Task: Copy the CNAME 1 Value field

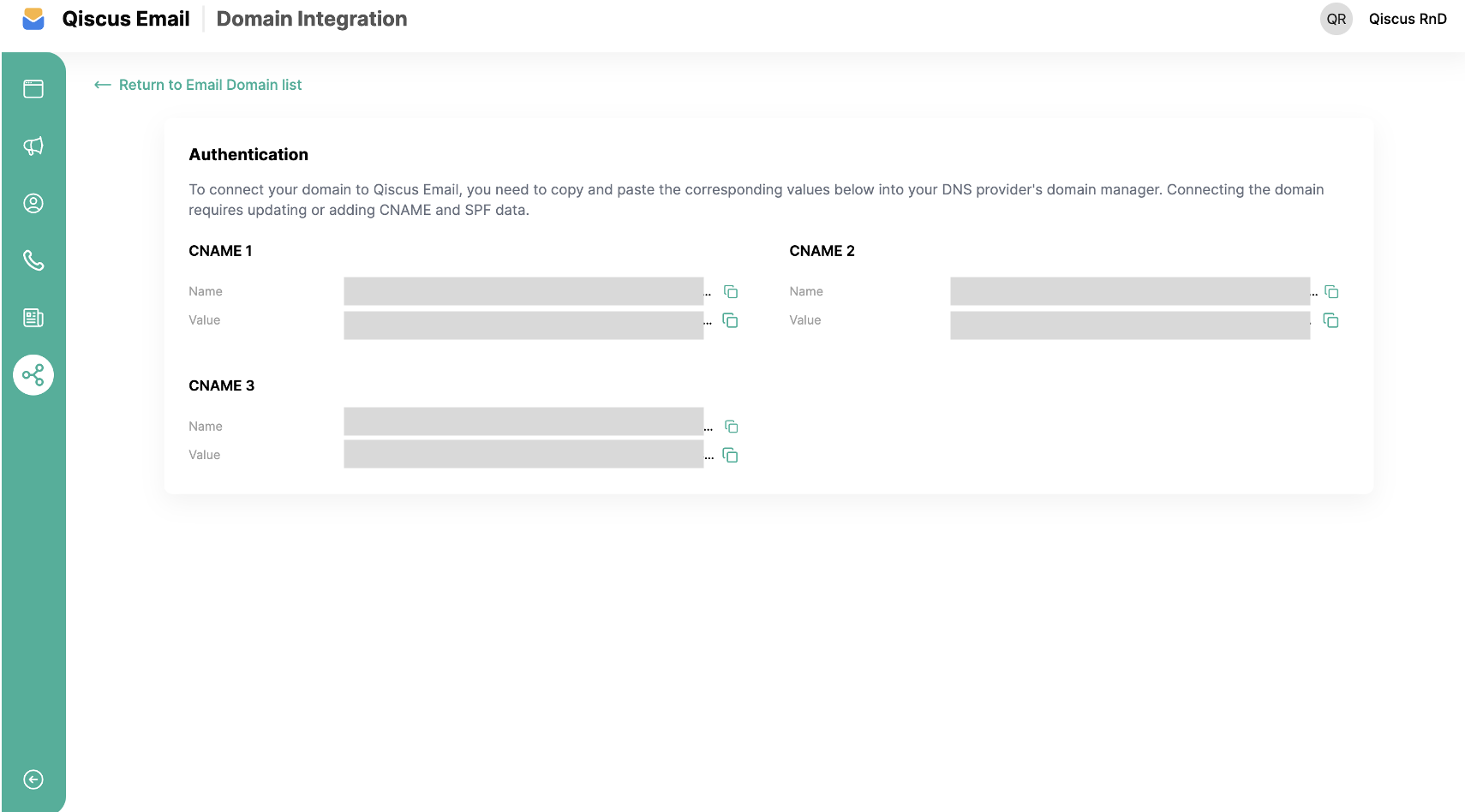Action: click(731, 320)
